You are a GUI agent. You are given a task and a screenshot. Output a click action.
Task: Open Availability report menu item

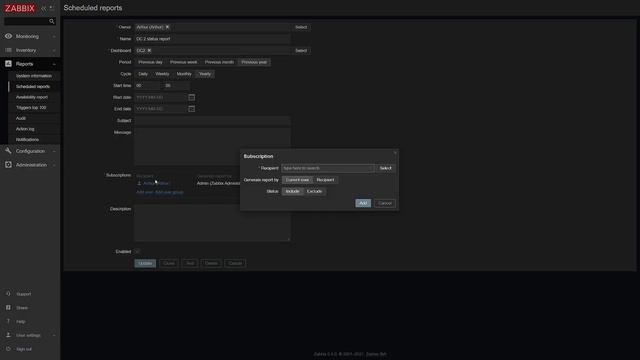coord(32,97)
